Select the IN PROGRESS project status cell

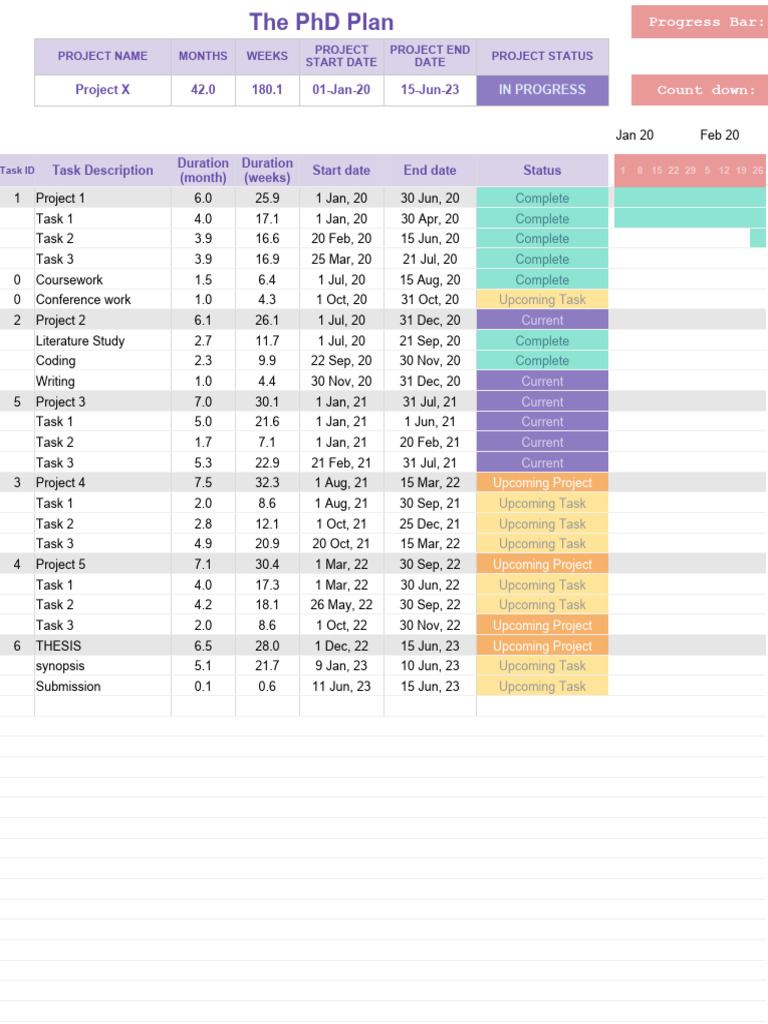(542, 90)
